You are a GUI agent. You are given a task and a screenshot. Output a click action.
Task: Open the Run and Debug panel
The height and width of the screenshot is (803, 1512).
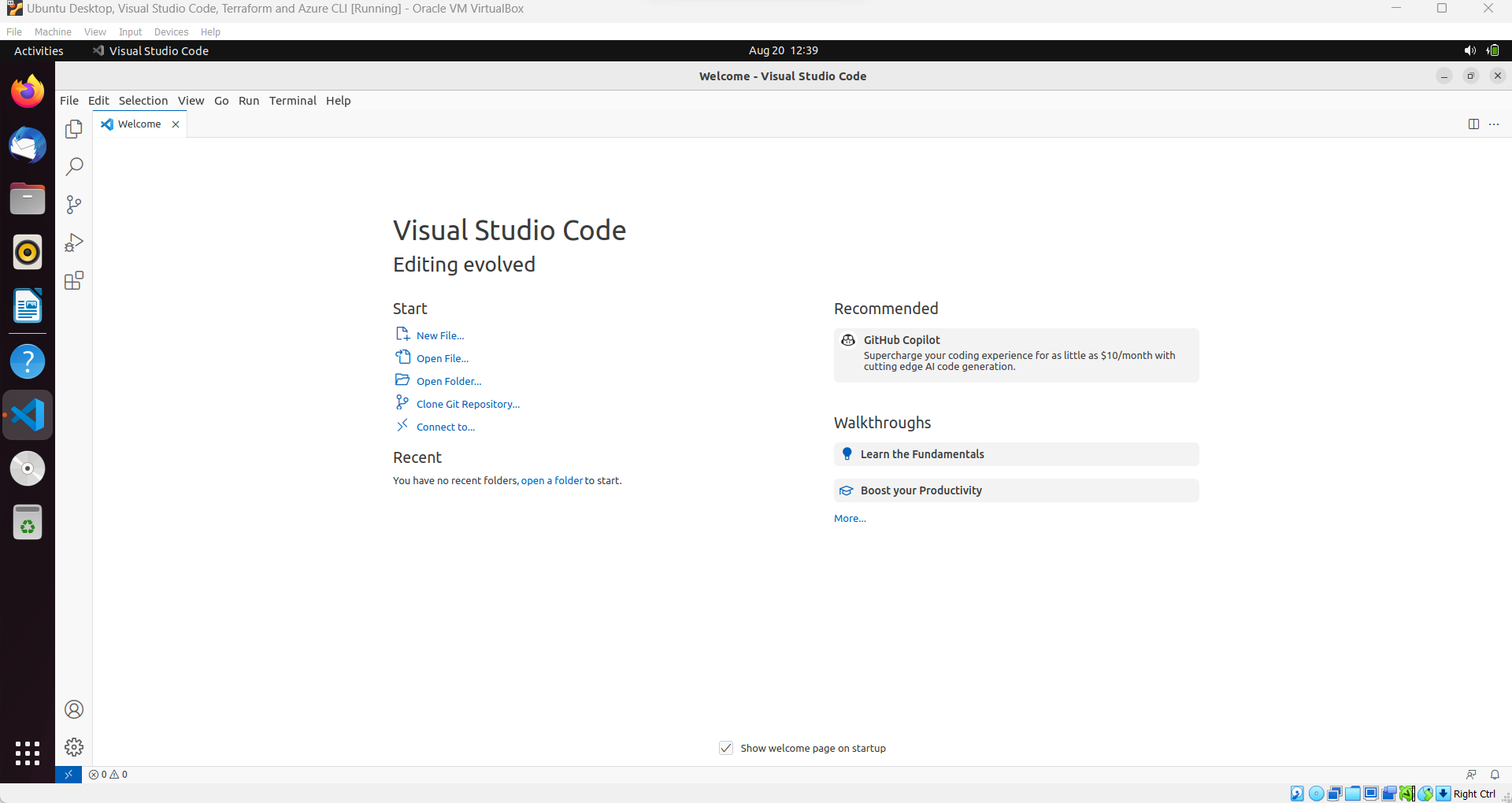click(x=73, y=242)
